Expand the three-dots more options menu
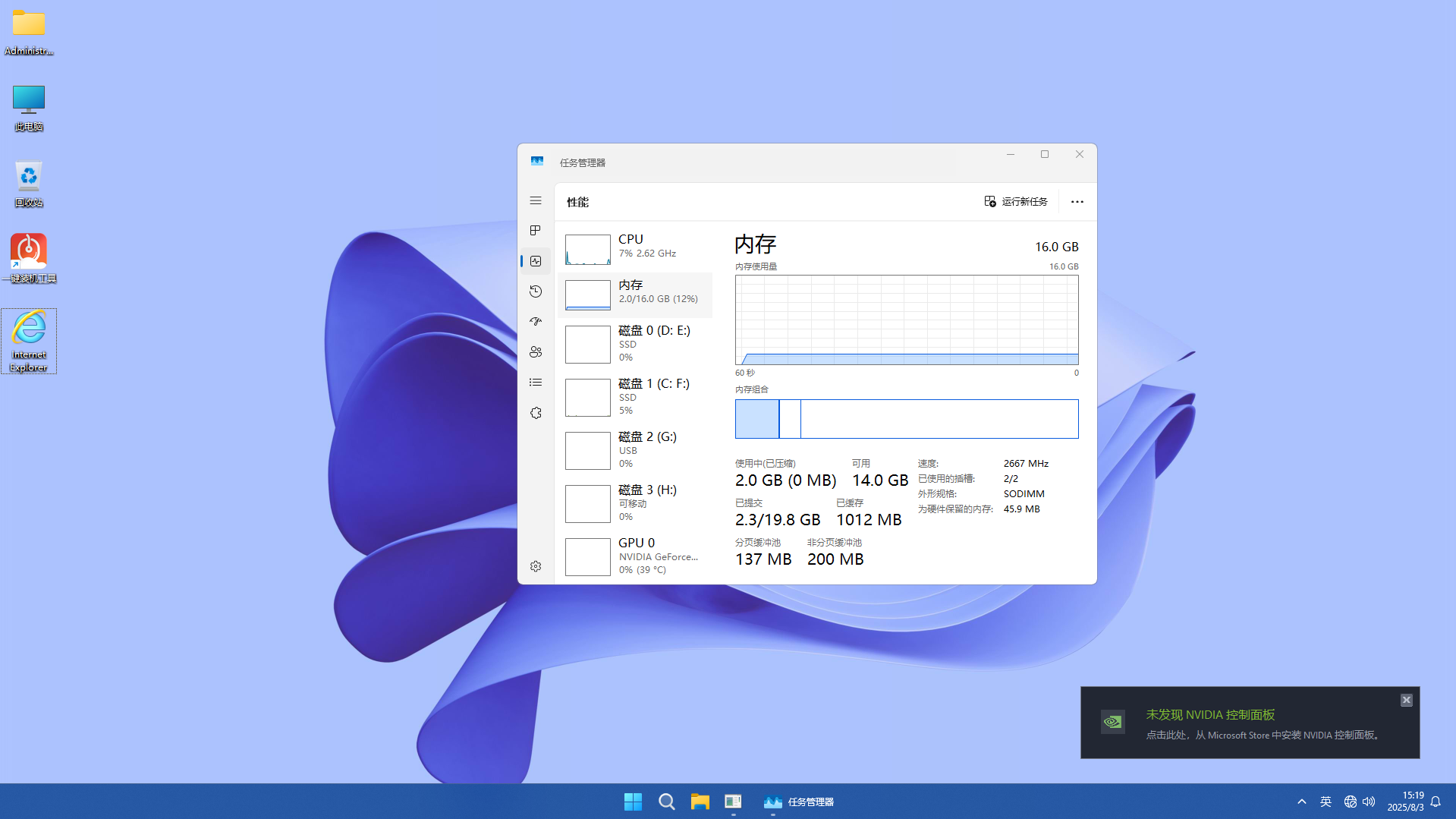Viewport: 1456px width, 819px height. coord(1077,202)
